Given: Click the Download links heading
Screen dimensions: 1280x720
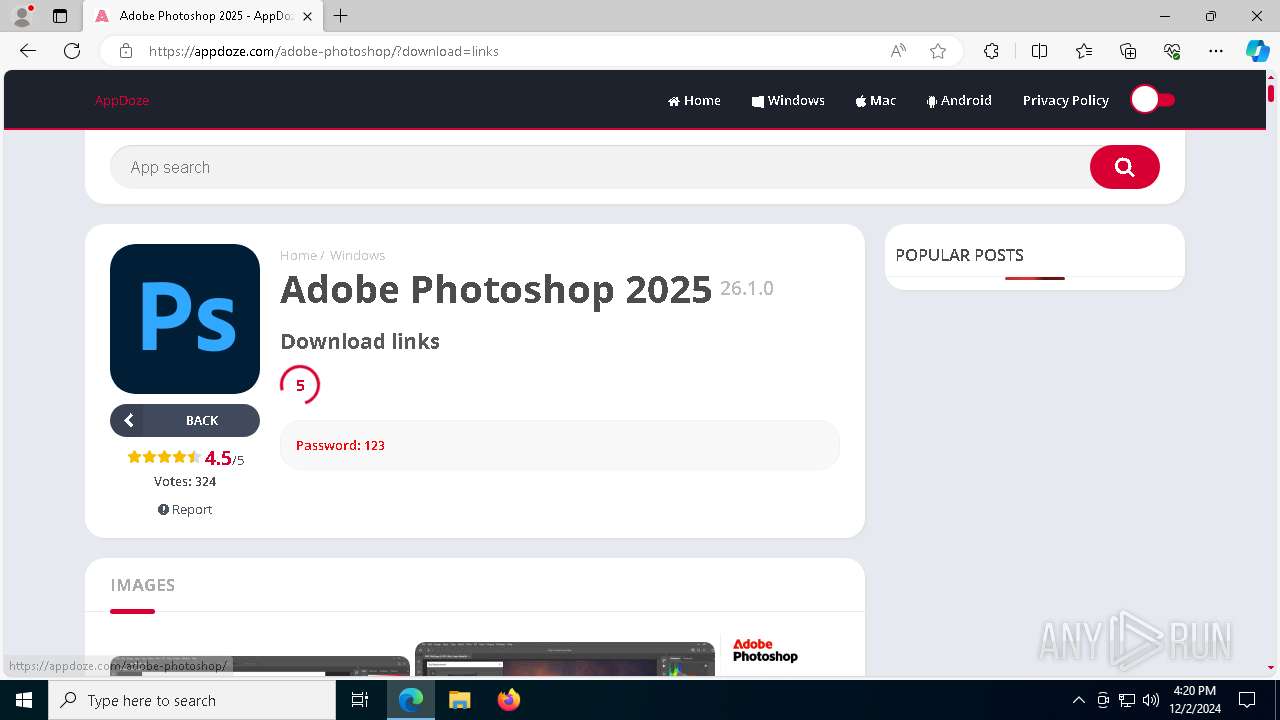Looking at the screenshot, I should (360, 341).
